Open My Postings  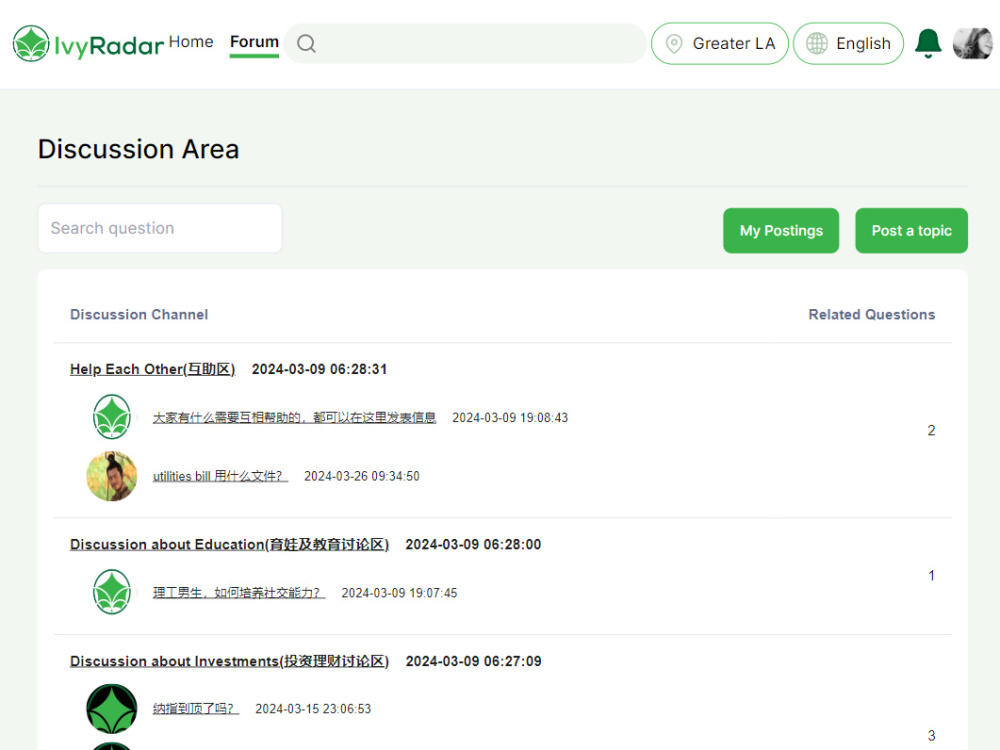[x=781, y=231]
